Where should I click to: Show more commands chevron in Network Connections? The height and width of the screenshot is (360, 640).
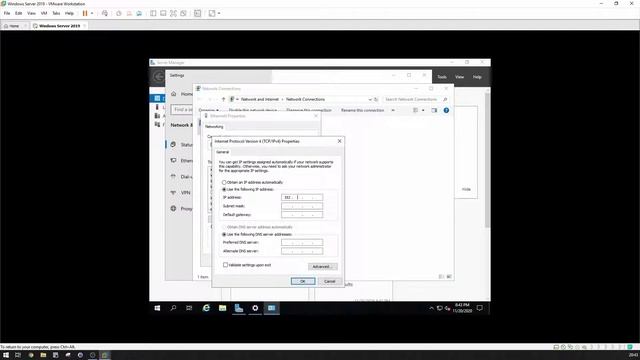coord(393,110)
